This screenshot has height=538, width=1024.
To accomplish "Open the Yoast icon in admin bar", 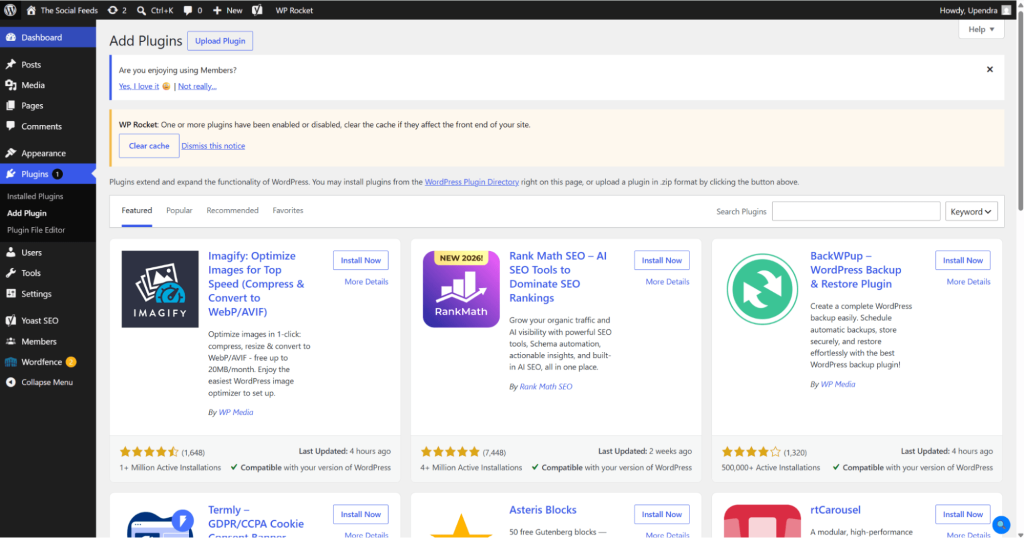I will click(257, 10).
